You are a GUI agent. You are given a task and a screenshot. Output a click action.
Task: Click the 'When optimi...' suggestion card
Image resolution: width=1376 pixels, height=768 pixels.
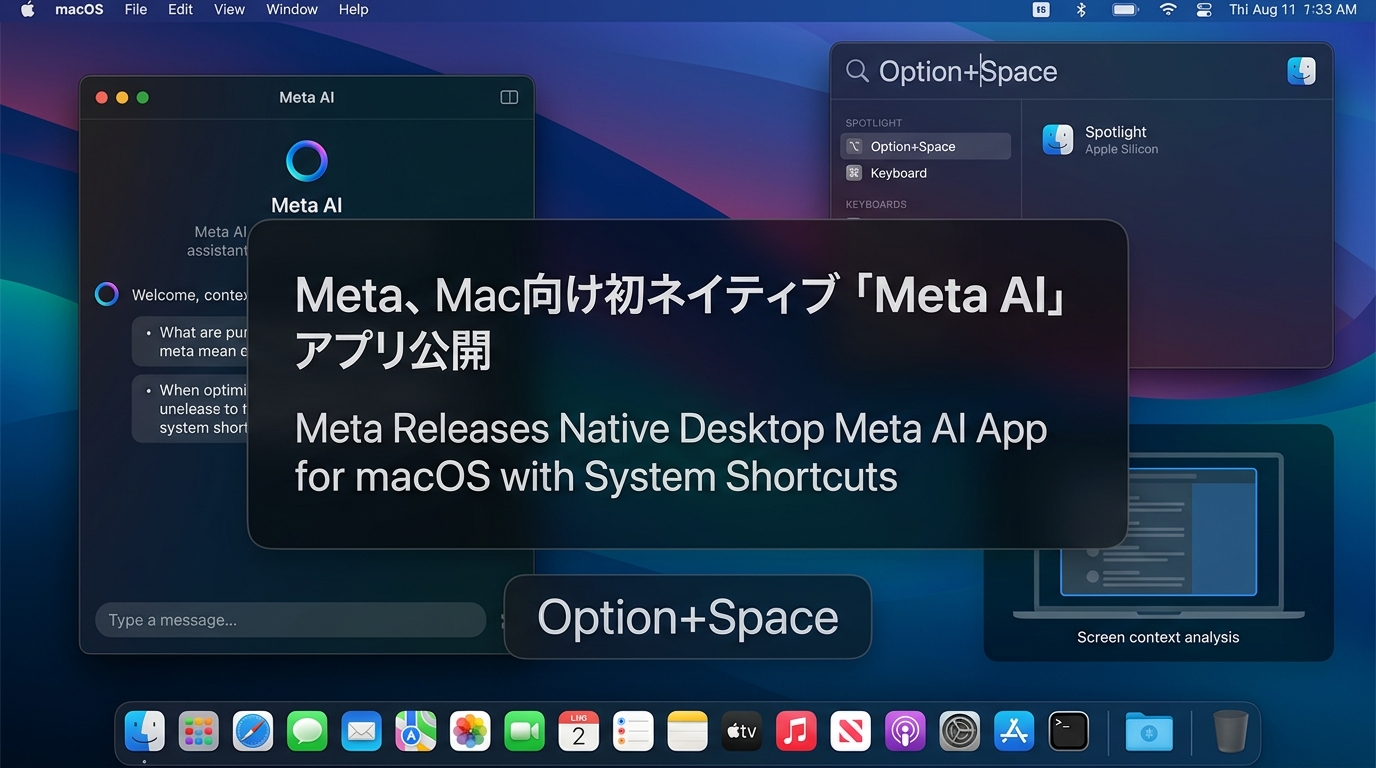(x=190, y=409)
